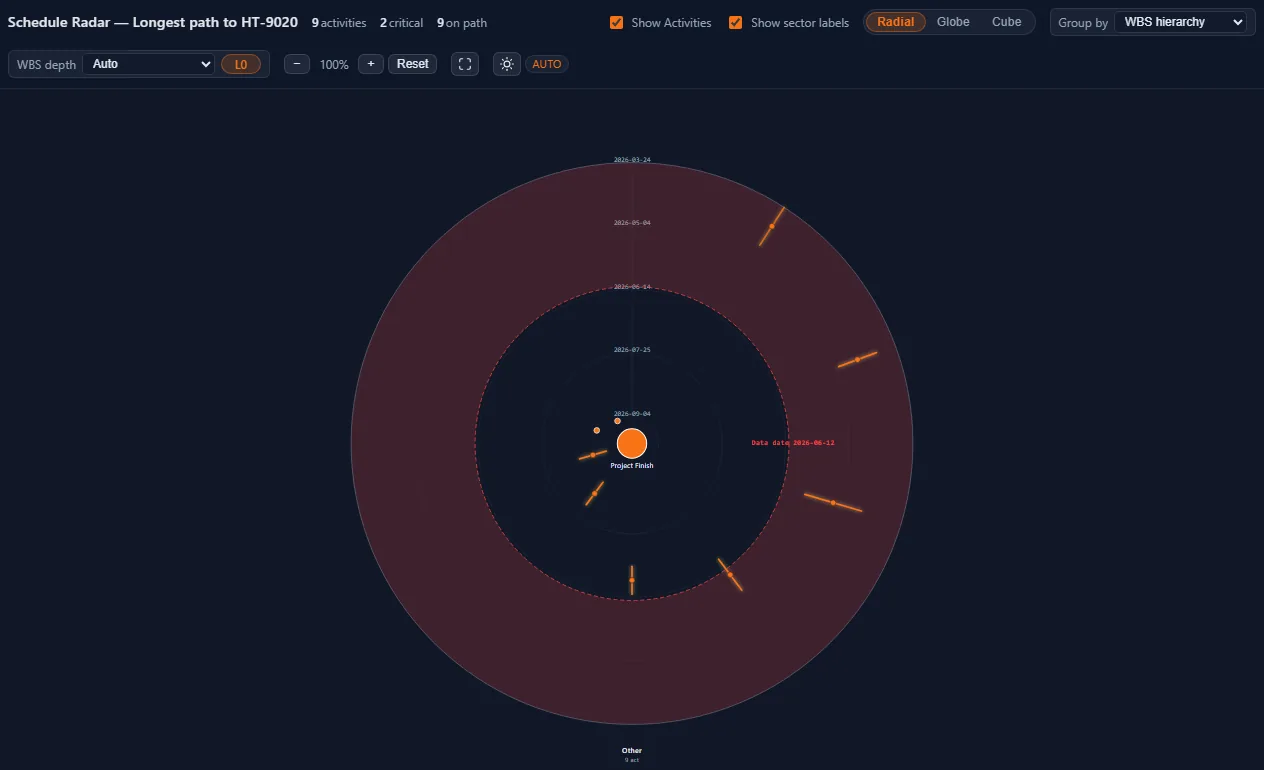Screen dimensions: 1264x770
Task: Toggle the sun brightness theme icon
Action: pos(507,64)
